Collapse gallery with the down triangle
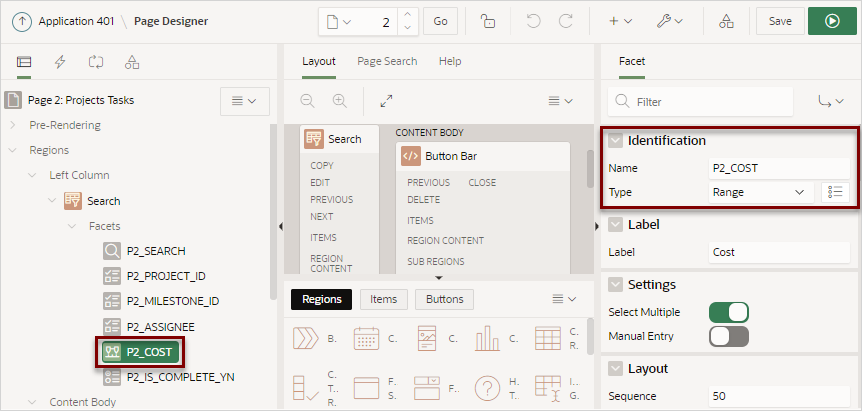This screenshot has width=862, height=411. (438, 278)
